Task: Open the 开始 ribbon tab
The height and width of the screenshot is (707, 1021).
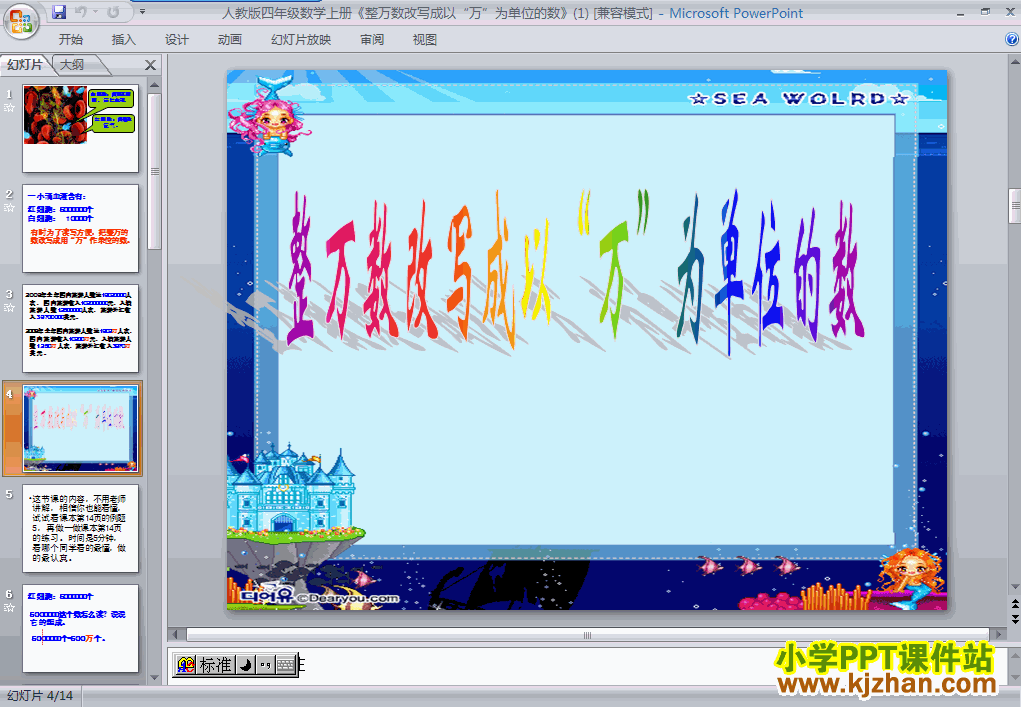Action: (70, 40)
